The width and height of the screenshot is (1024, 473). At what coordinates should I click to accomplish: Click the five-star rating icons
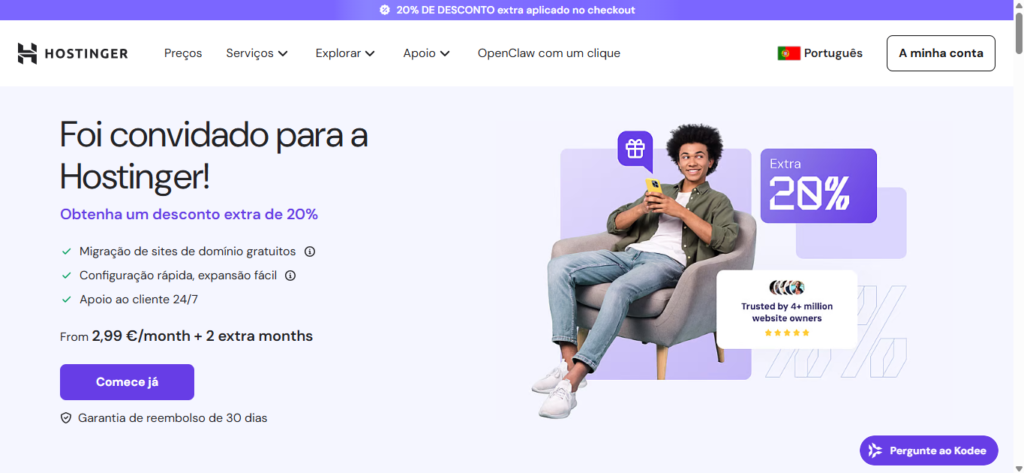787,333
